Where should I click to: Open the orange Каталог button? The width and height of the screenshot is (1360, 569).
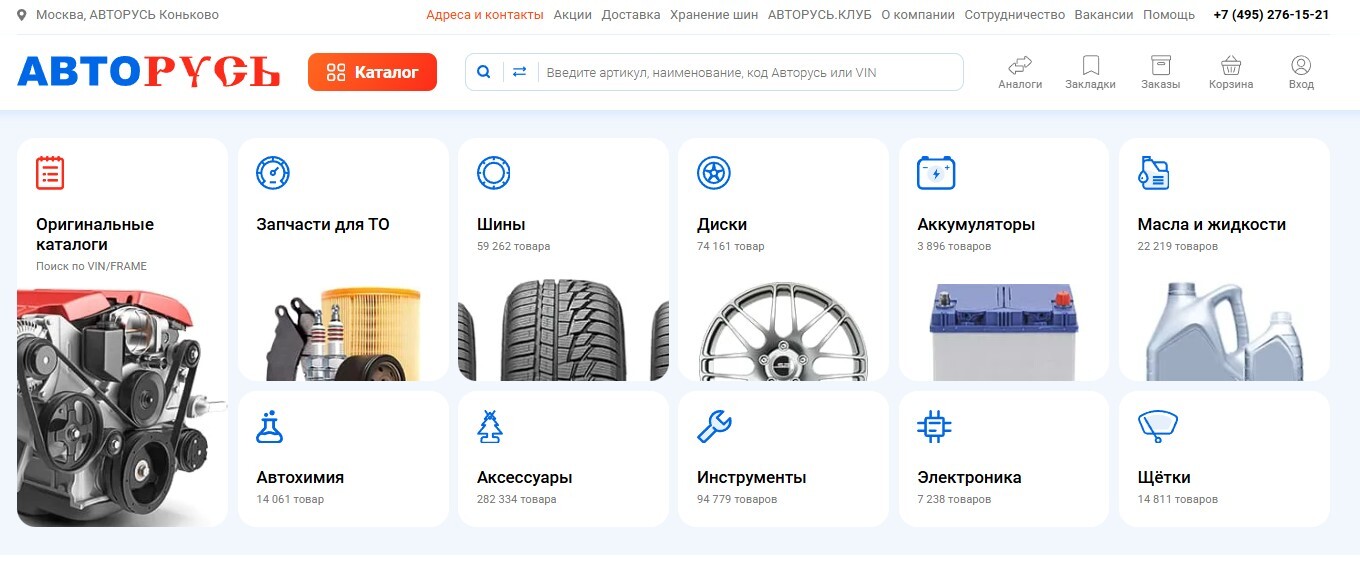372,72
